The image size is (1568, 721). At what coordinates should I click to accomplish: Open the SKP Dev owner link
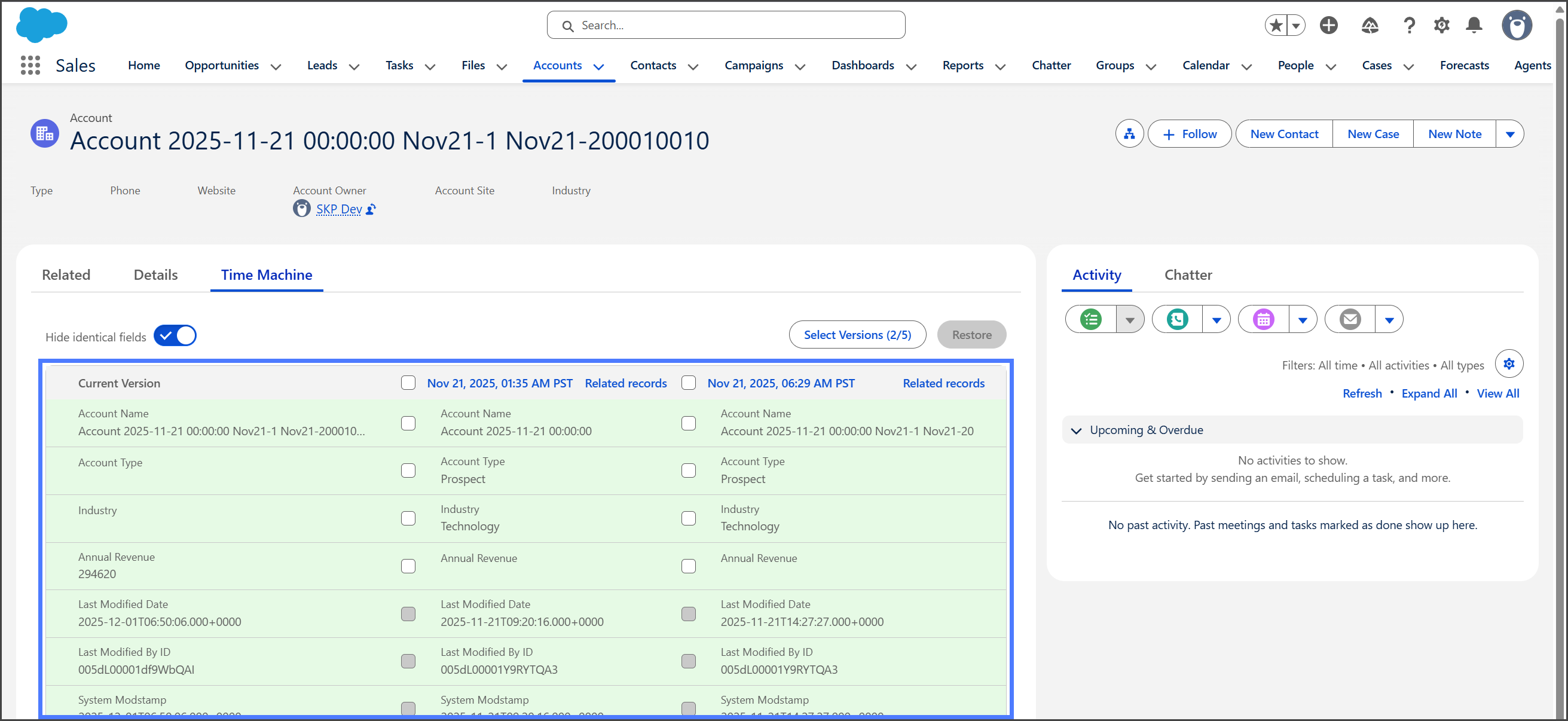click(338, 209)
